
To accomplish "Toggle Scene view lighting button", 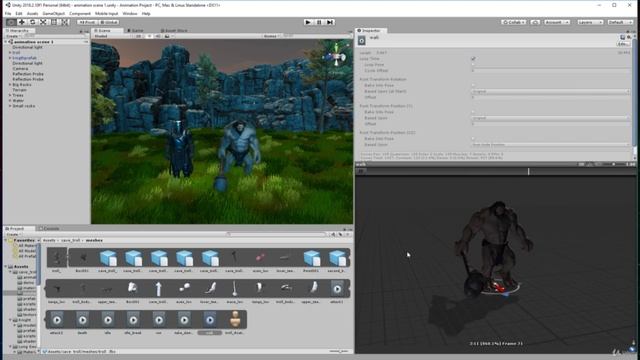I will [x=149, y=36].
